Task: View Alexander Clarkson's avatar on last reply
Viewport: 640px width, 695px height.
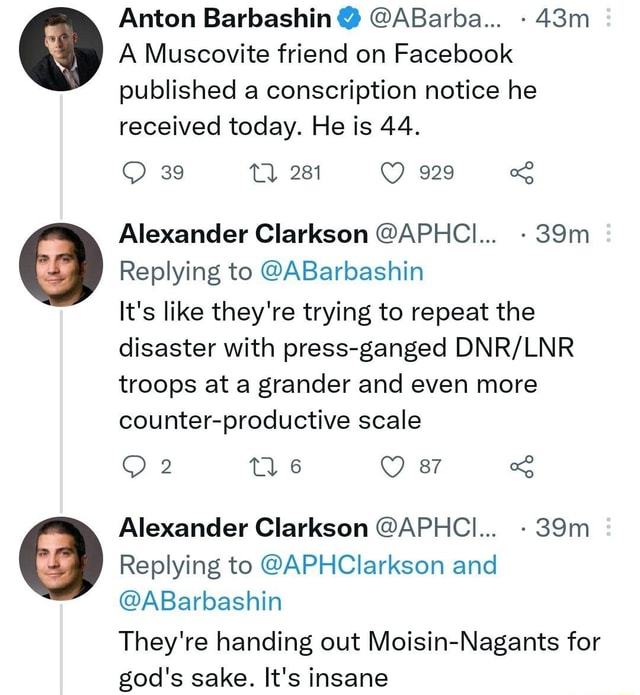Action: pos(61,560)
